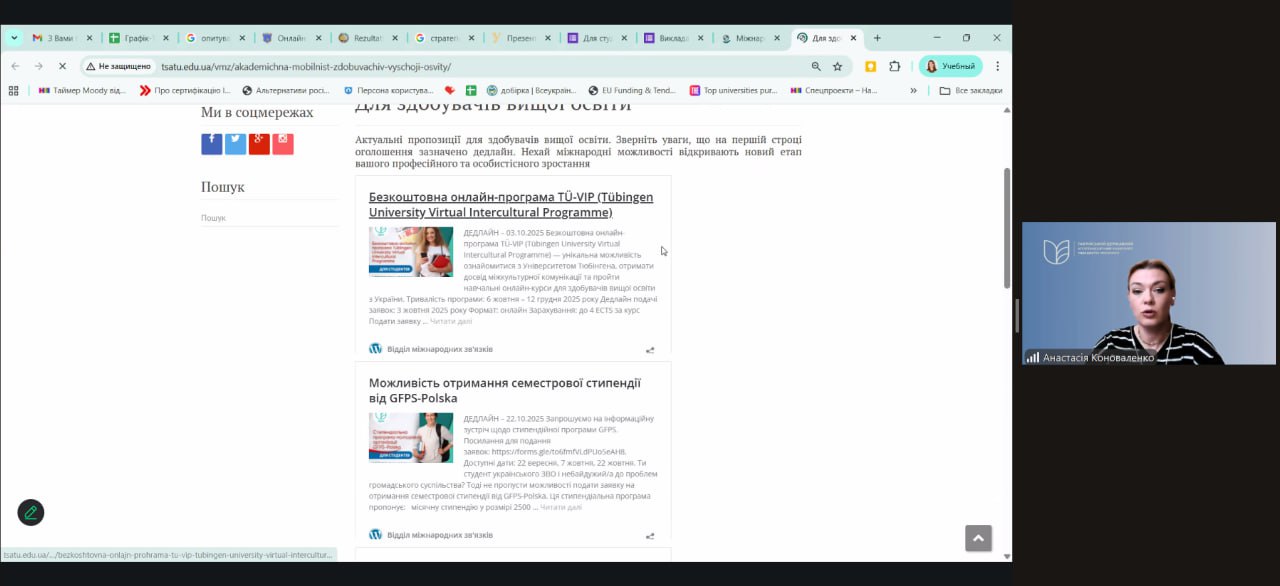1280x586 pixels.
Task: Open Chrome three-dot menu
Action: [997, 66]
